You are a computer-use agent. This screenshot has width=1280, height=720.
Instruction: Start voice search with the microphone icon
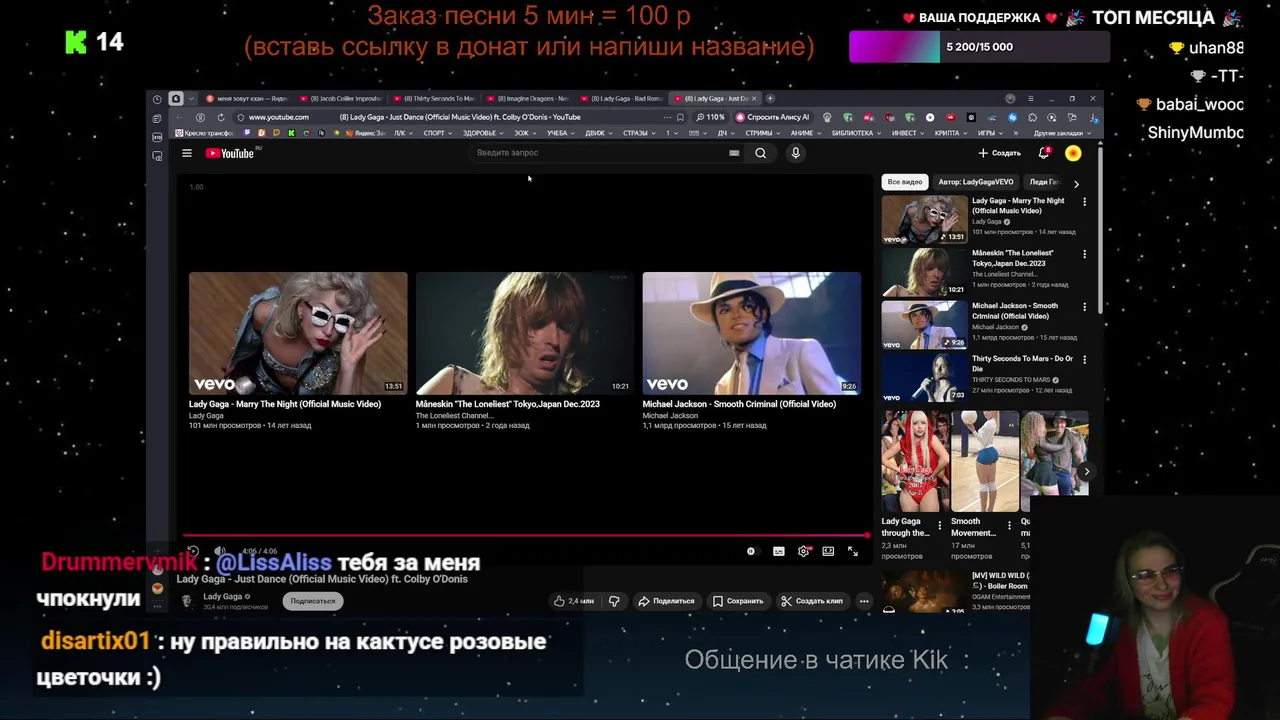pyautogui.click(x=795, y=153)
